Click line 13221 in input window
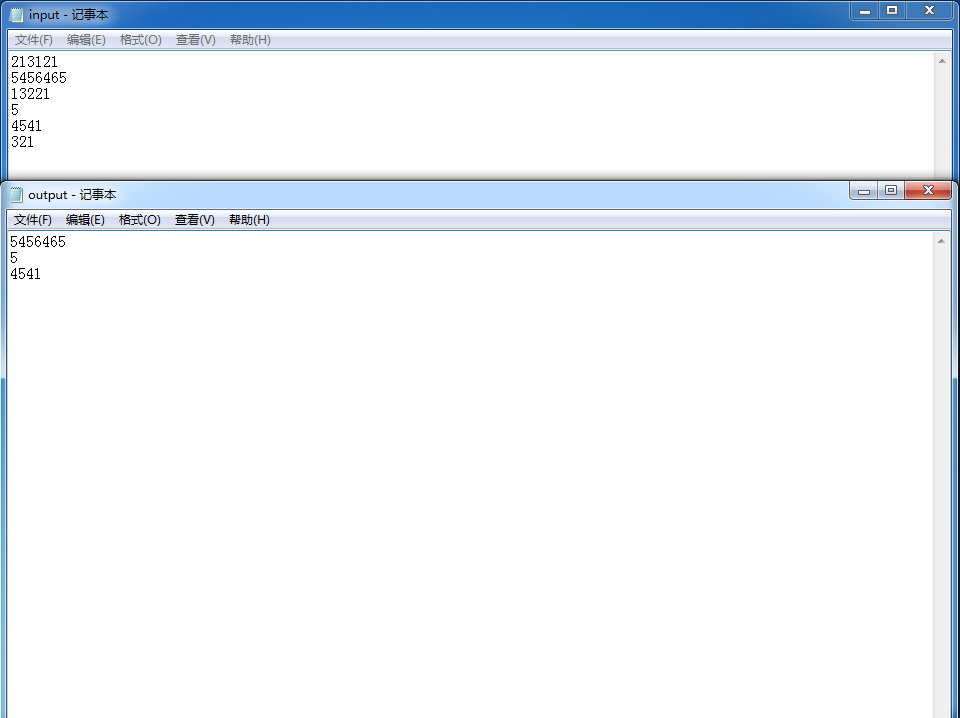Screen dimensions: 960x718 [x=30, y=94]
